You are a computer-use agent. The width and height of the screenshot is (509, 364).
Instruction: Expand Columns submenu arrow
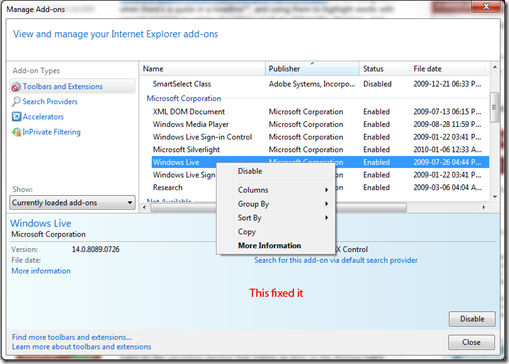click(327, 190)
